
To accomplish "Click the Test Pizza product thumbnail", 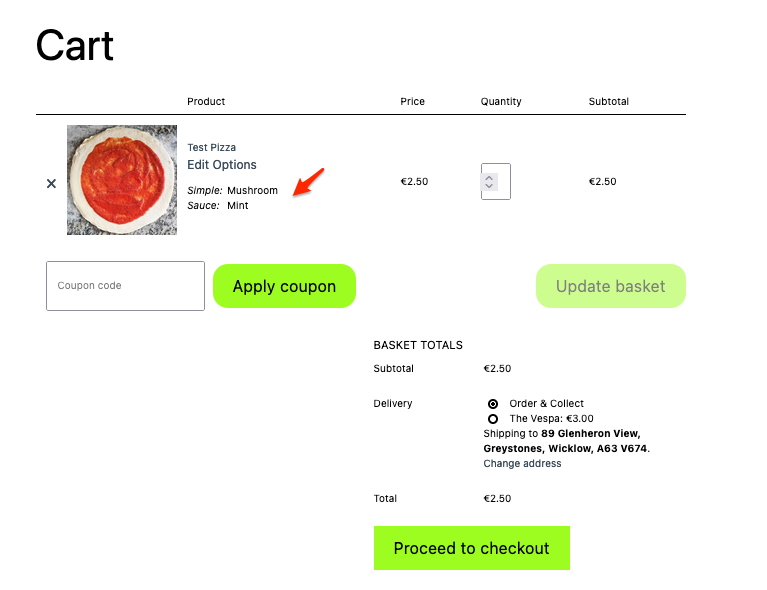I will 122,180.
